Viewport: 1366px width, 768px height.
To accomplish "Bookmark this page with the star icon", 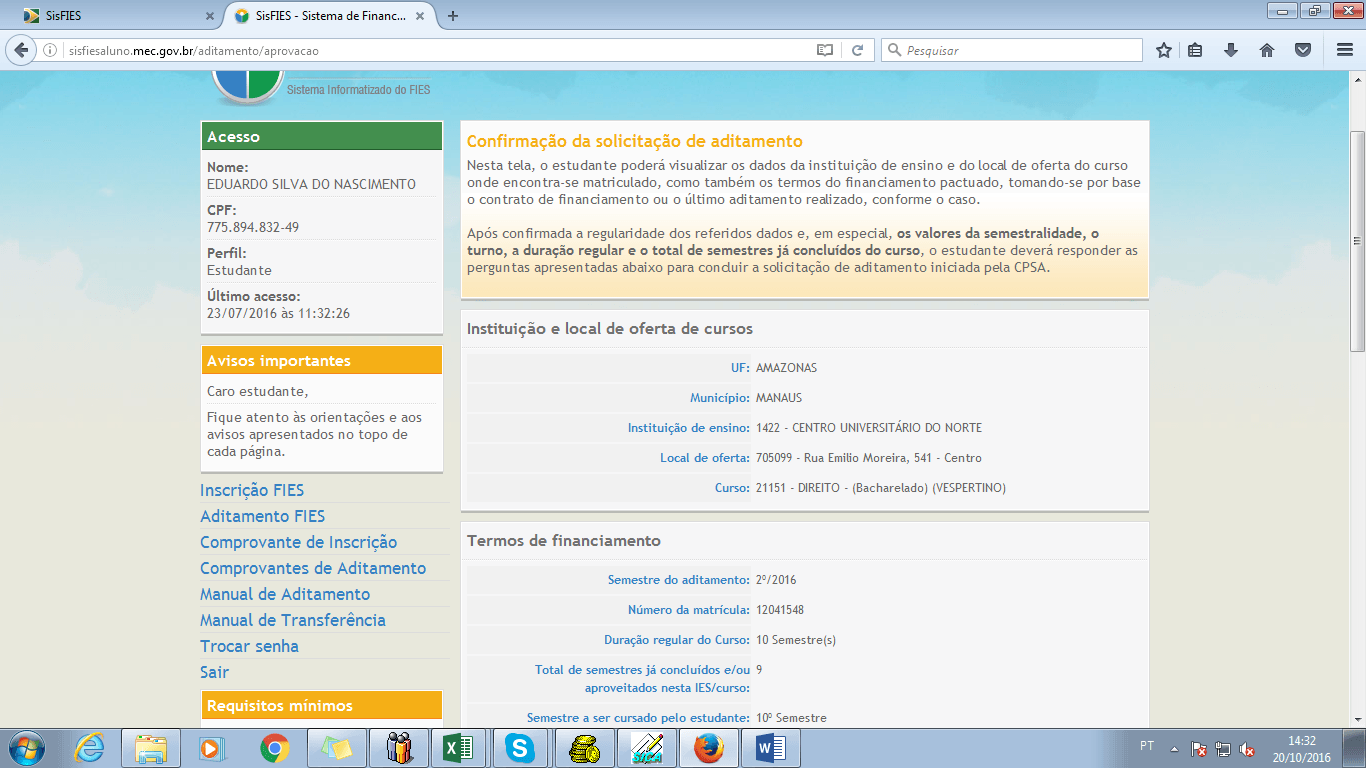I will tap(1163, 50).
